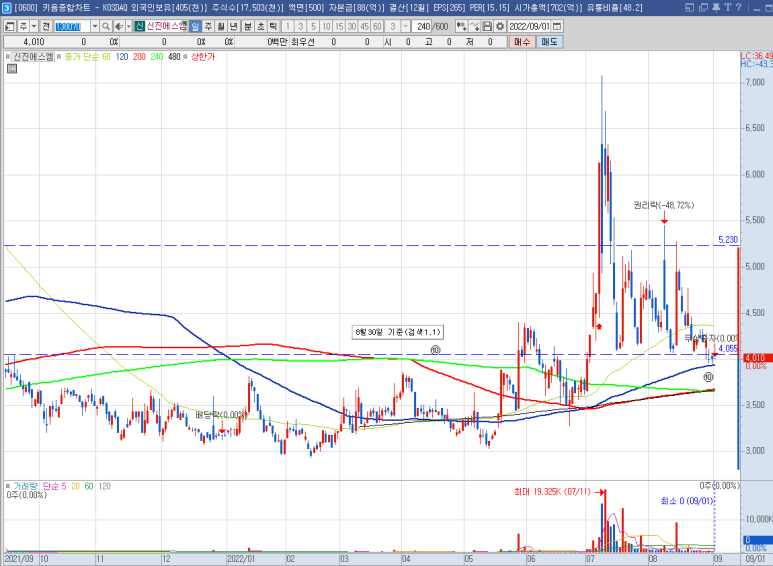Click the 신 badge beside the stock name

[140, 27]
